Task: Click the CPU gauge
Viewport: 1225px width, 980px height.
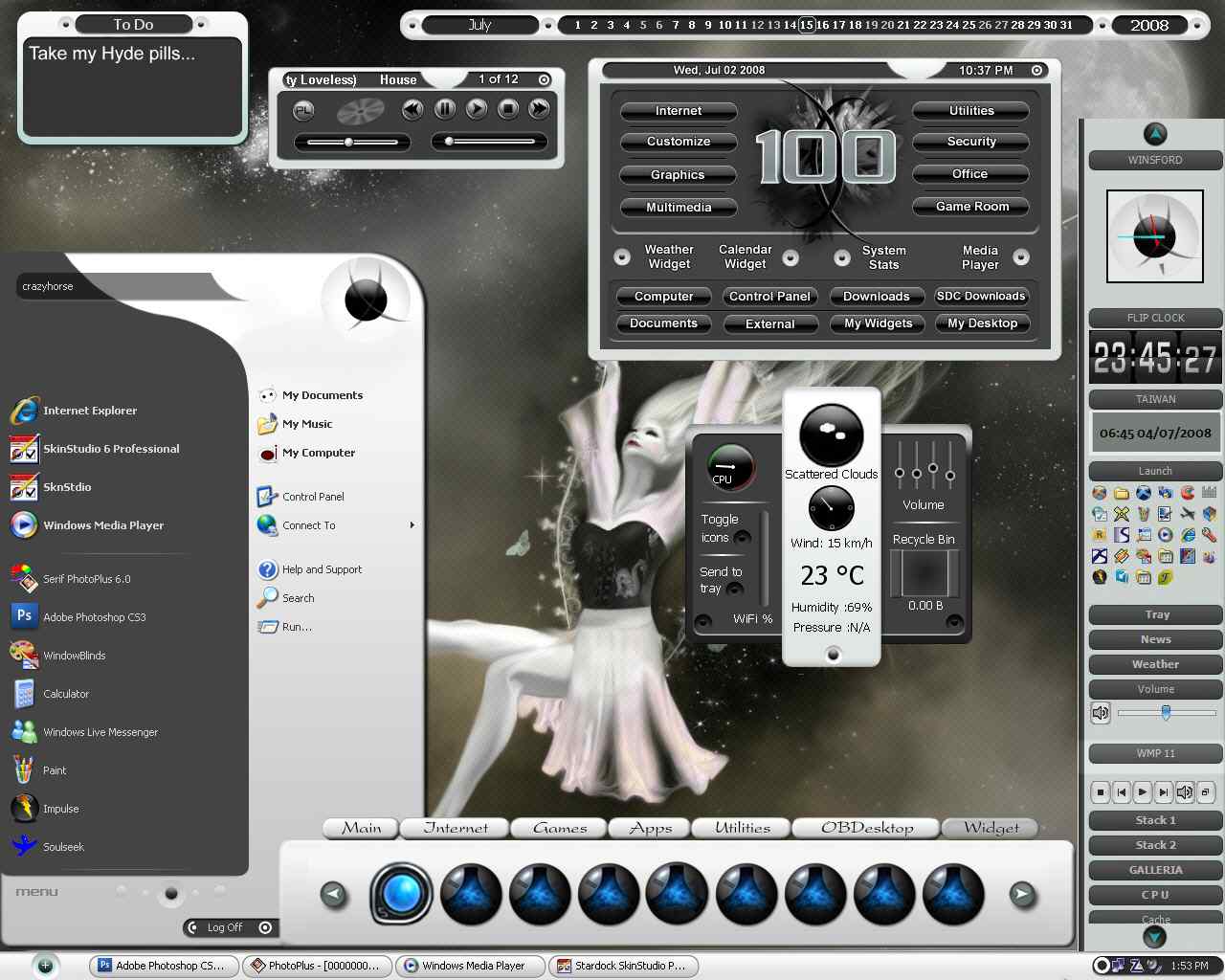Action: tap(730, 467)
